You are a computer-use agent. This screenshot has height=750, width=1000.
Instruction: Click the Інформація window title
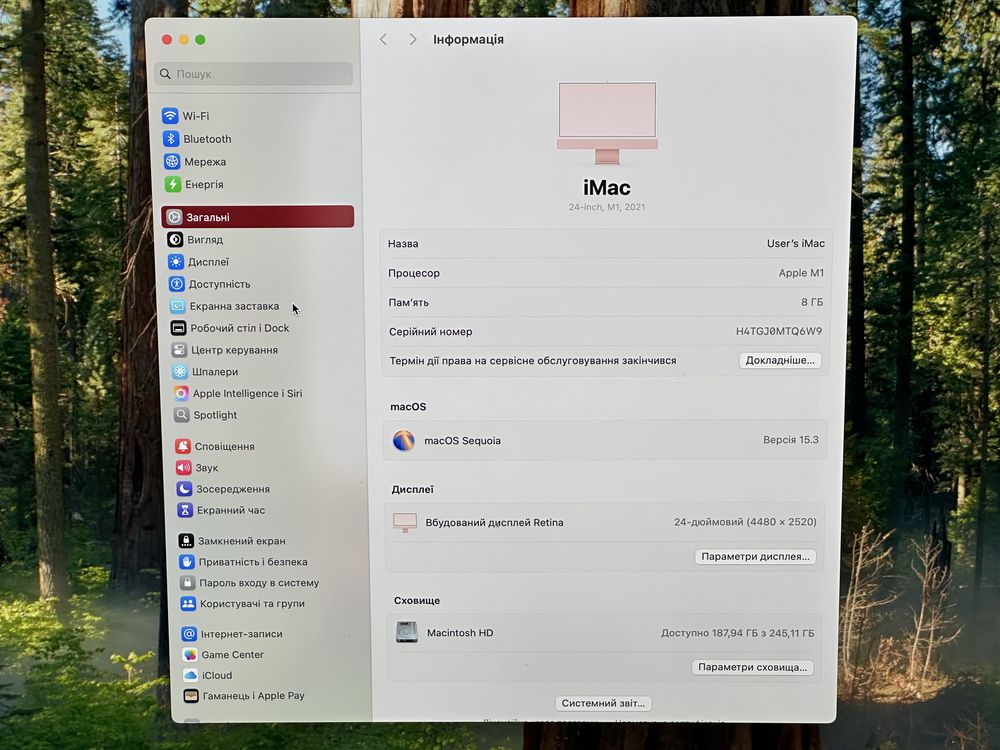pyautogui.click(x=468, y=40)
